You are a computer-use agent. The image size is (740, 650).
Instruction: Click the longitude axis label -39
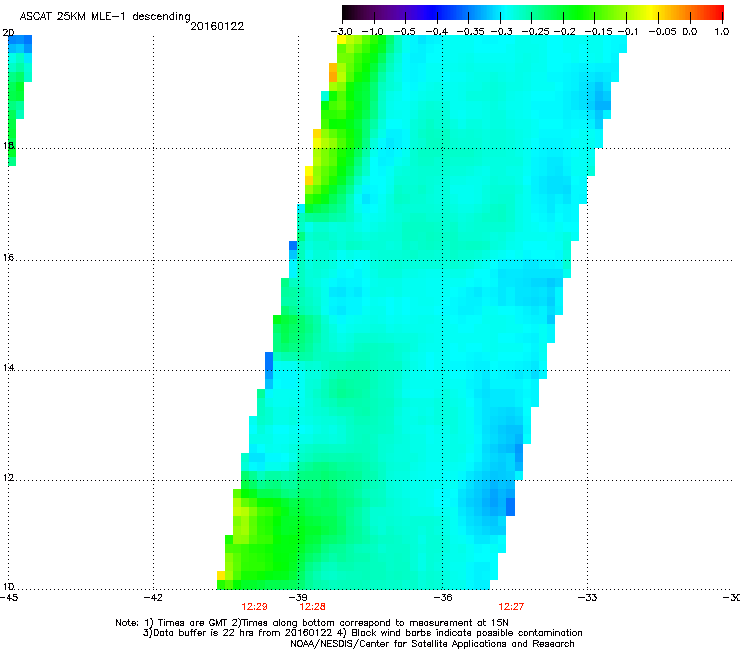298,598
